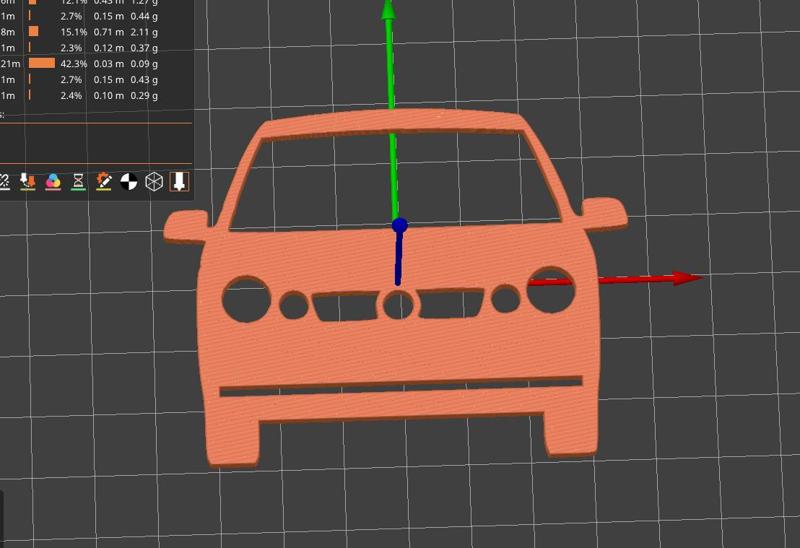
Task: Click the 2.3% legend value
Action: pos(71,48)
